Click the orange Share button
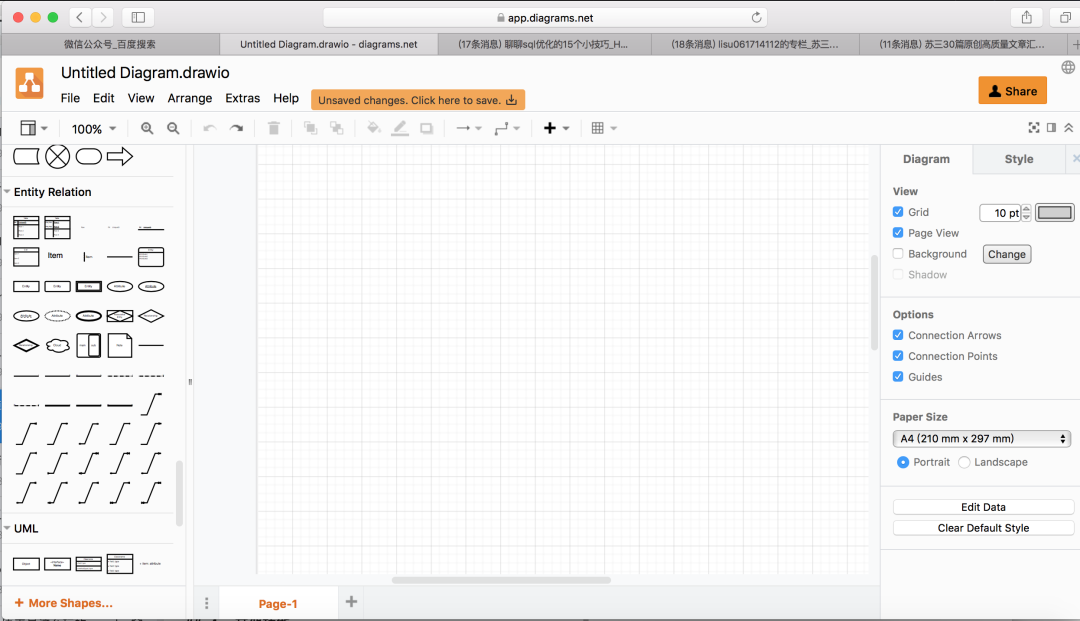The width and height of the screenshot is (1080, 621). tap(1012, 91)
